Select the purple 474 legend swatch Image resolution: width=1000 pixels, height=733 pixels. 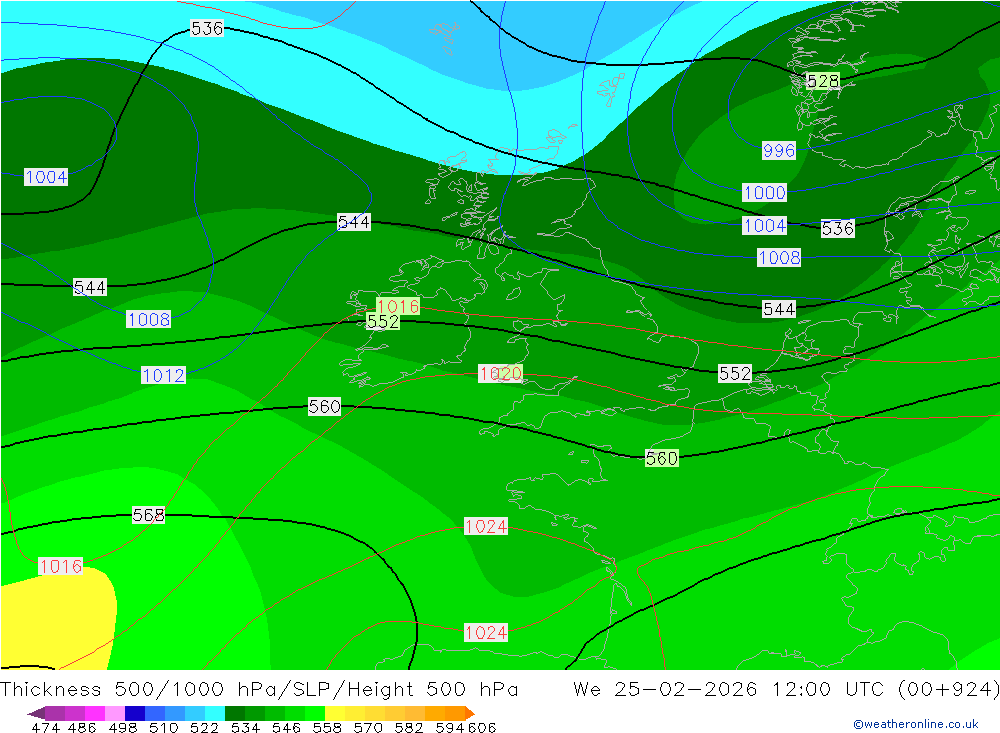pos(55,713)
